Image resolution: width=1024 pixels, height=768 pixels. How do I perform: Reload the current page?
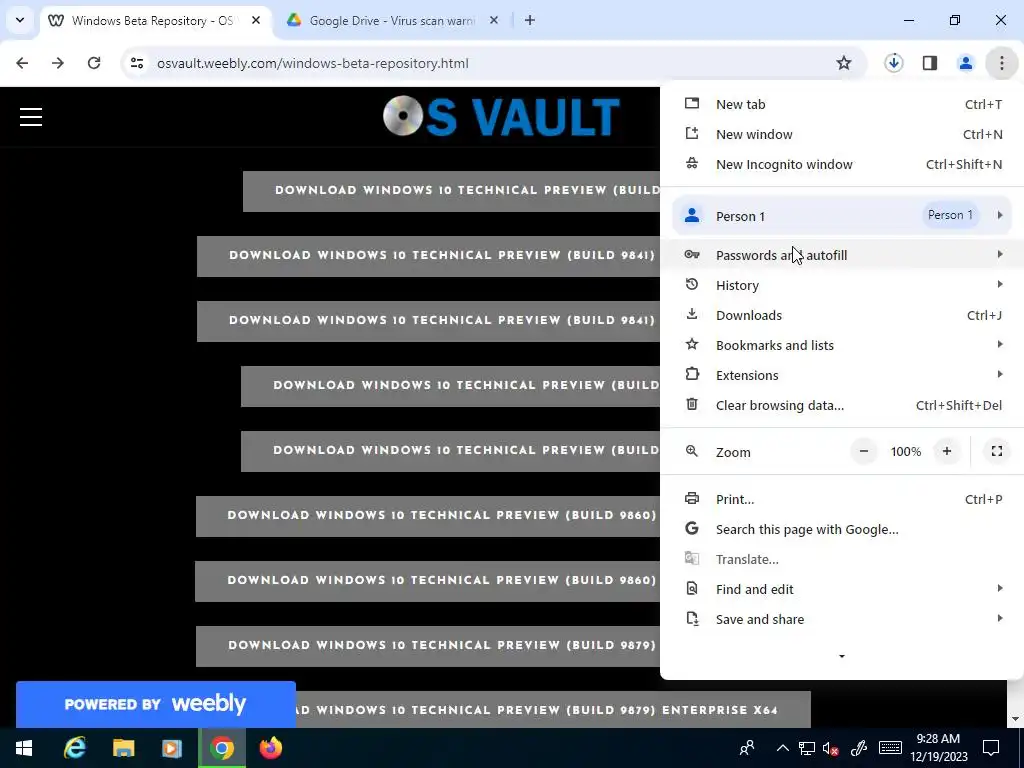94,63
